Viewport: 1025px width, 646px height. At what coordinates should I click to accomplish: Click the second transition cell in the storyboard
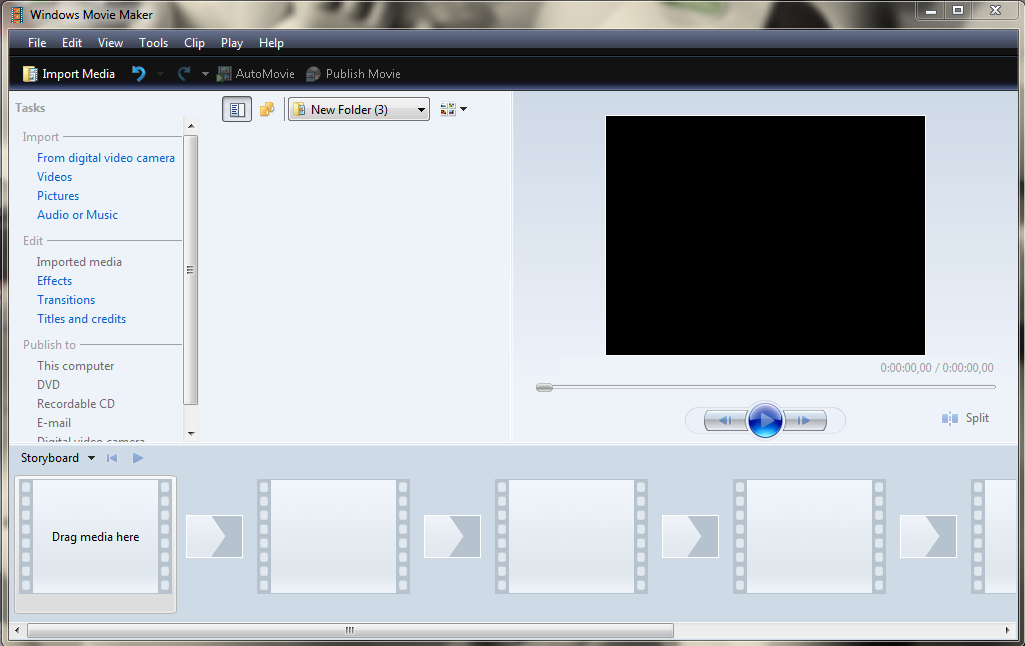click(452, 537)
